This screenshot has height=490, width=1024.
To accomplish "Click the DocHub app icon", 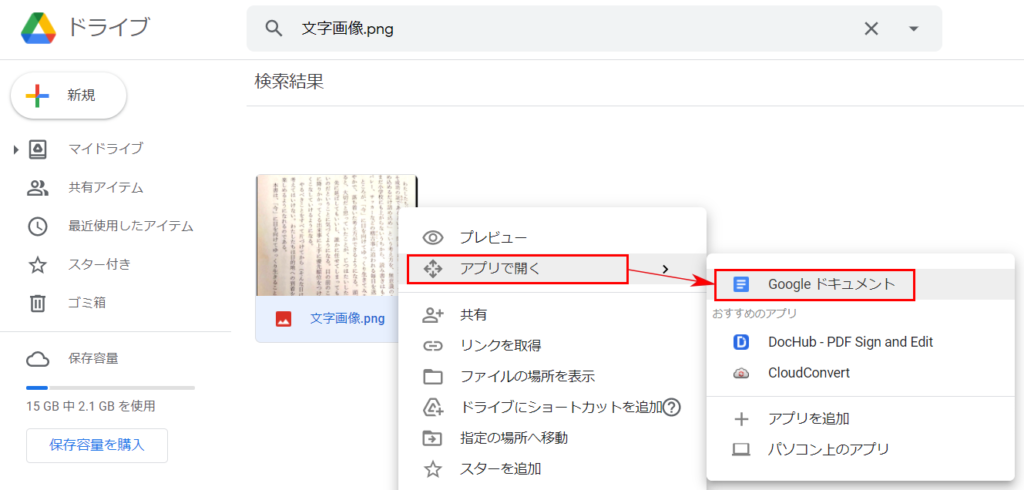I will (x=741, y=342).
